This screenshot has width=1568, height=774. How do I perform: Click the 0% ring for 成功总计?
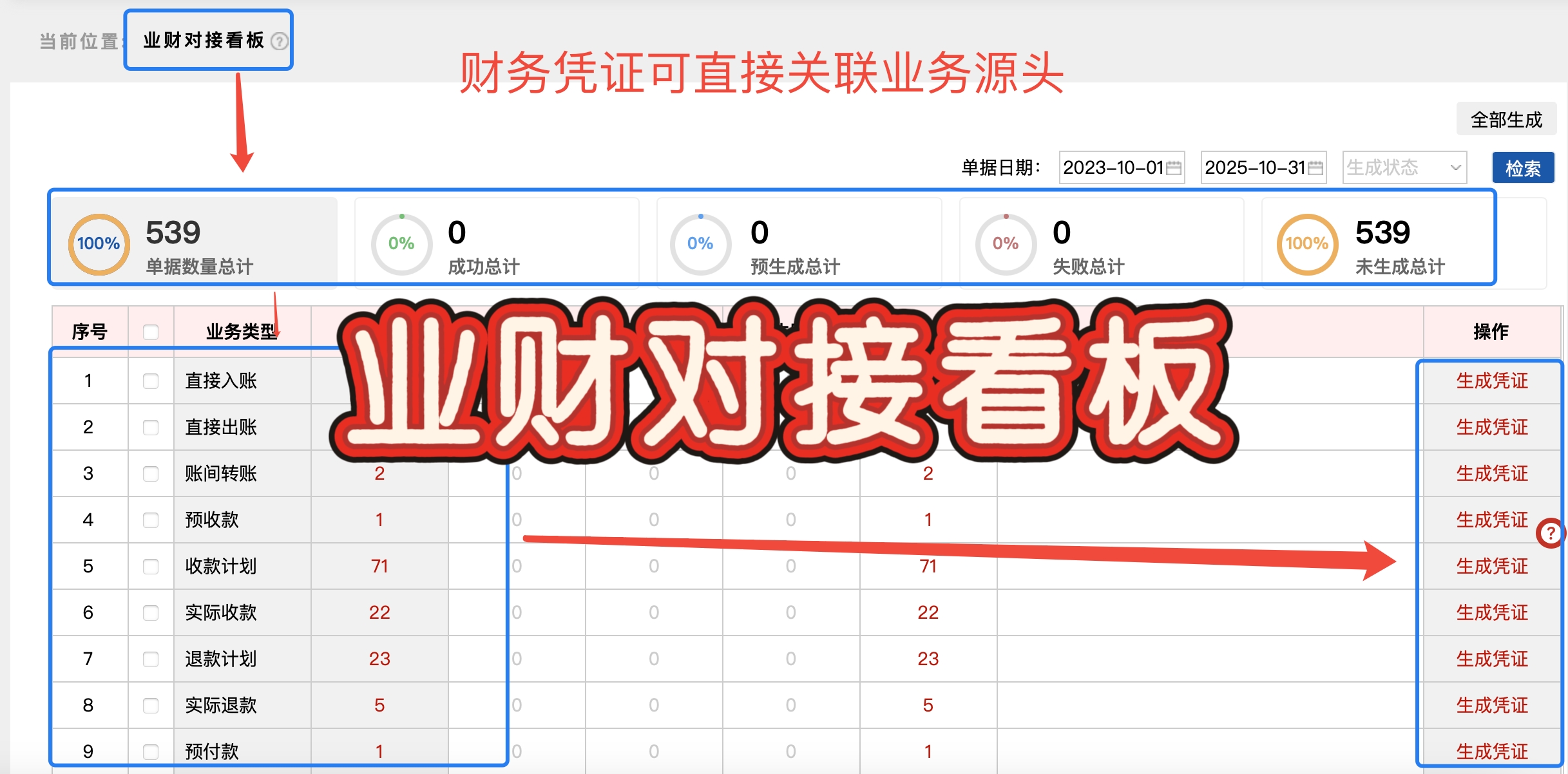coord(401,244)
